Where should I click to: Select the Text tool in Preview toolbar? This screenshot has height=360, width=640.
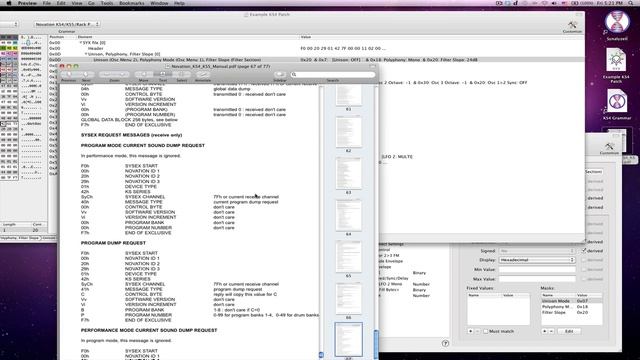(162, 74)
